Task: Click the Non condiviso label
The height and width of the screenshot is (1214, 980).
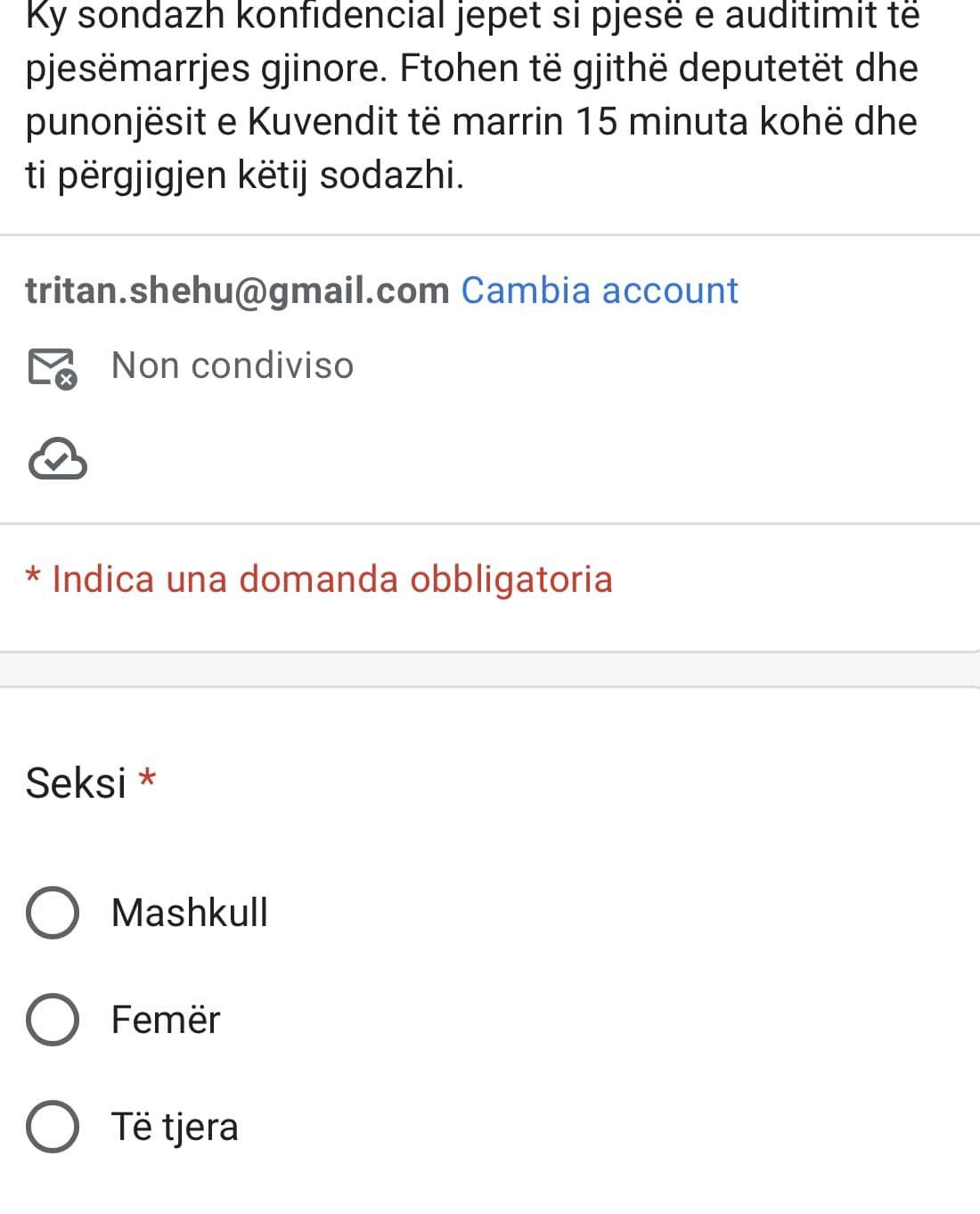Action: [x=232, y=365]
